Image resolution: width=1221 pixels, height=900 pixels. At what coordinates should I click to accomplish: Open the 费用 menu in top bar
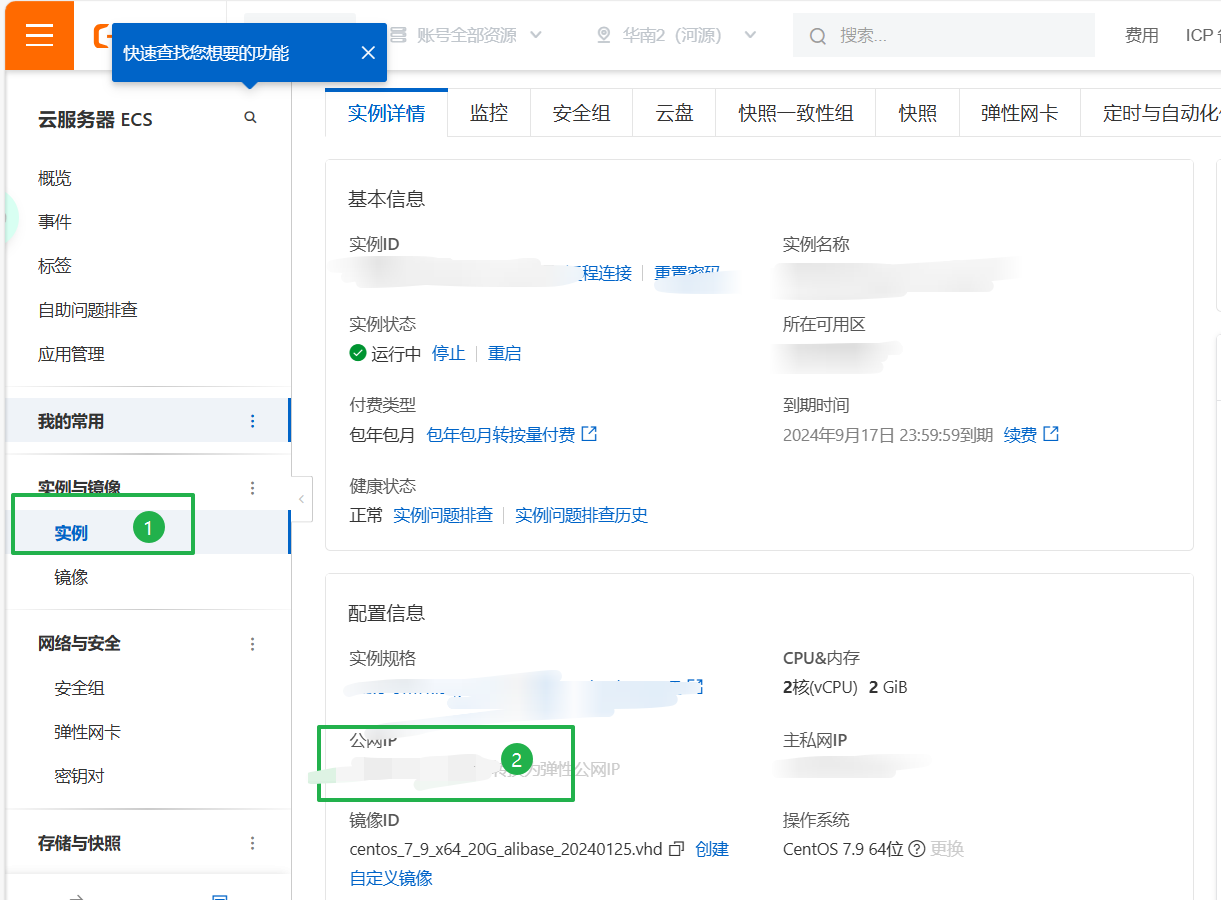[1141, 35]
